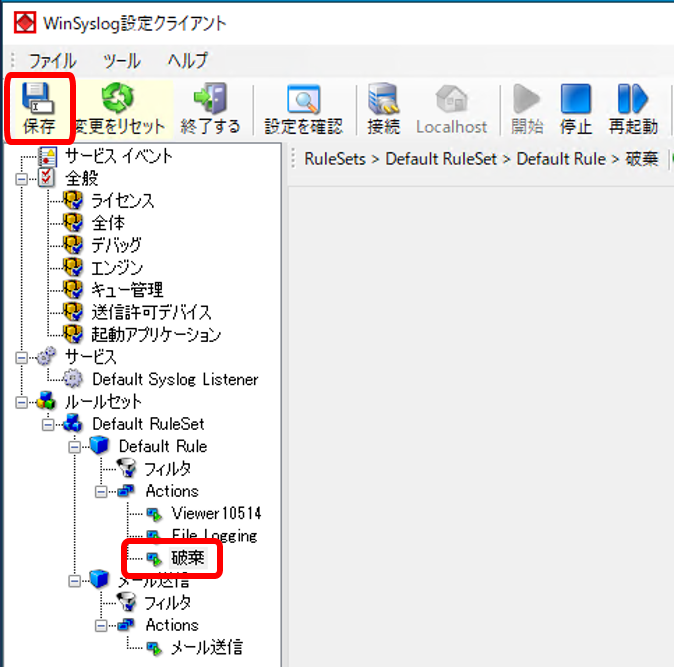The width and height of the screenshot is (674, 667).
Task: Open the ツール menu
Action: [122, 61]
